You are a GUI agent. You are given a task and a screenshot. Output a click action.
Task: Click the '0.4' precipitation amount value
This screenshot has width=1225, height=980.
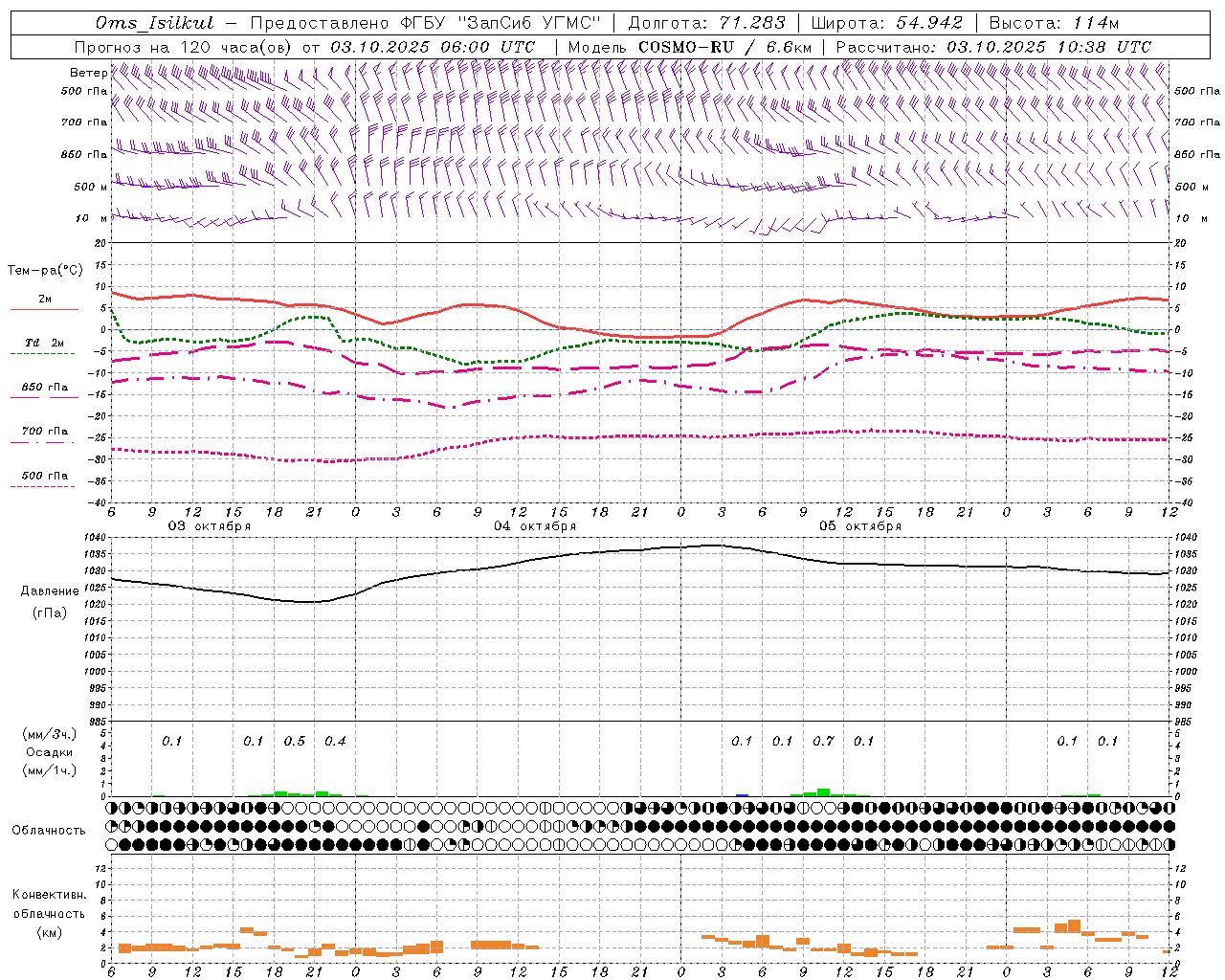(x=335, y=742)
